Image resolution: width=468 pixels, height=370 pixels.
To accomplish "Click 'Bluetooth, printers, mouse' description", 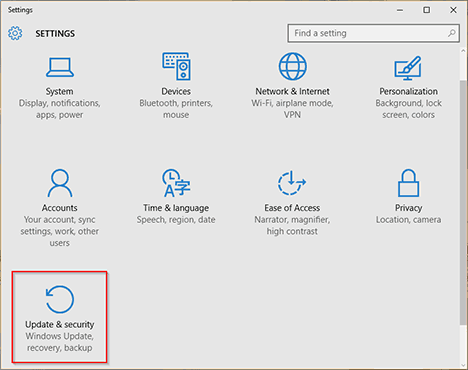I will [x=176, y=109].
